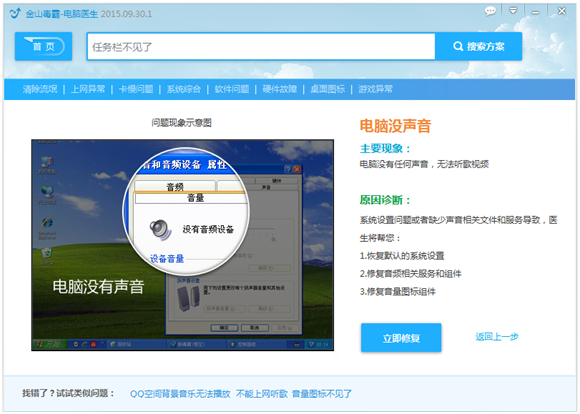
Task: Open the 系统综合 category
Action: pos(183,89)
